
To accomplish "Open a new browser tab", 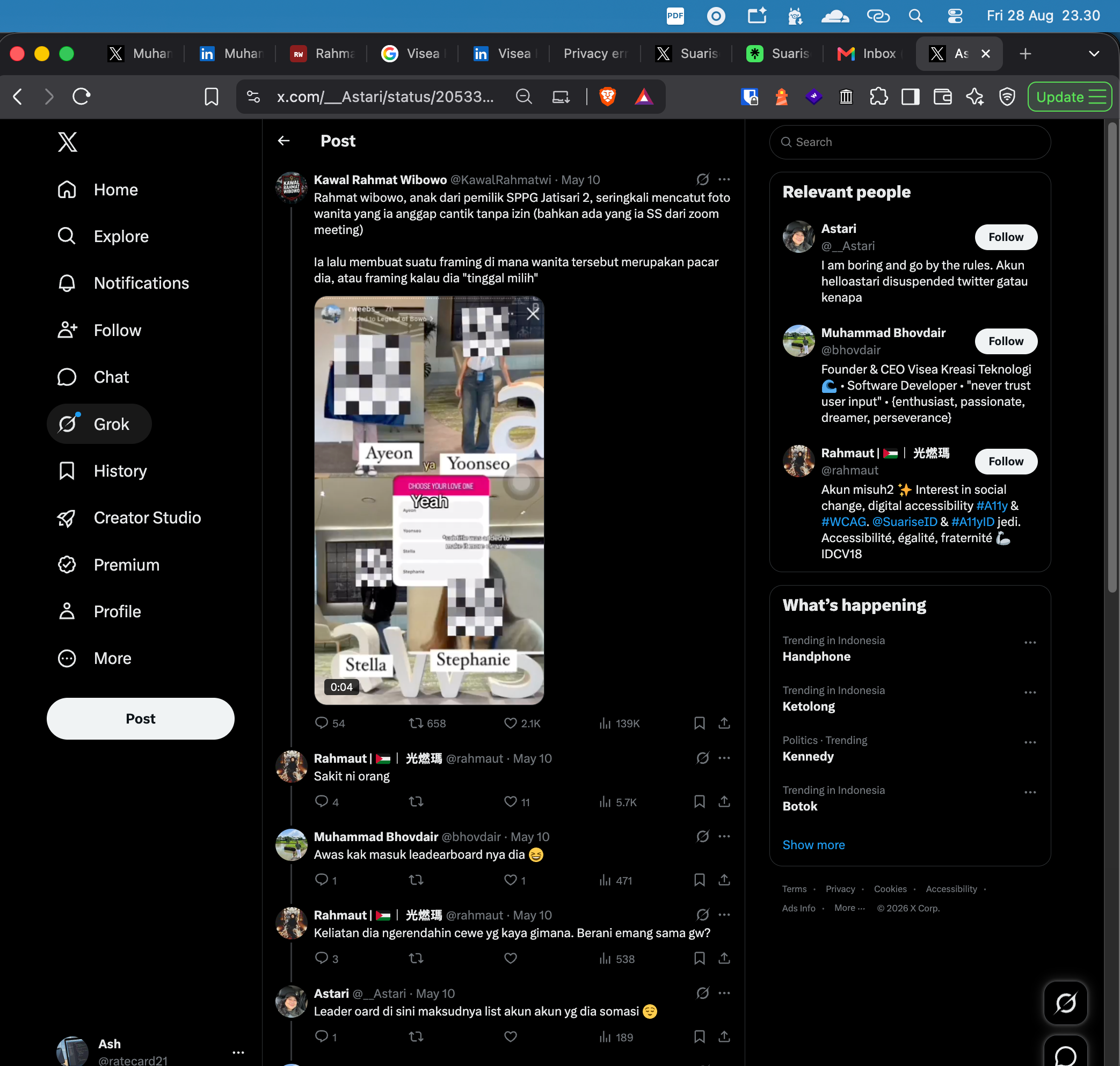I will point(1025,54).
